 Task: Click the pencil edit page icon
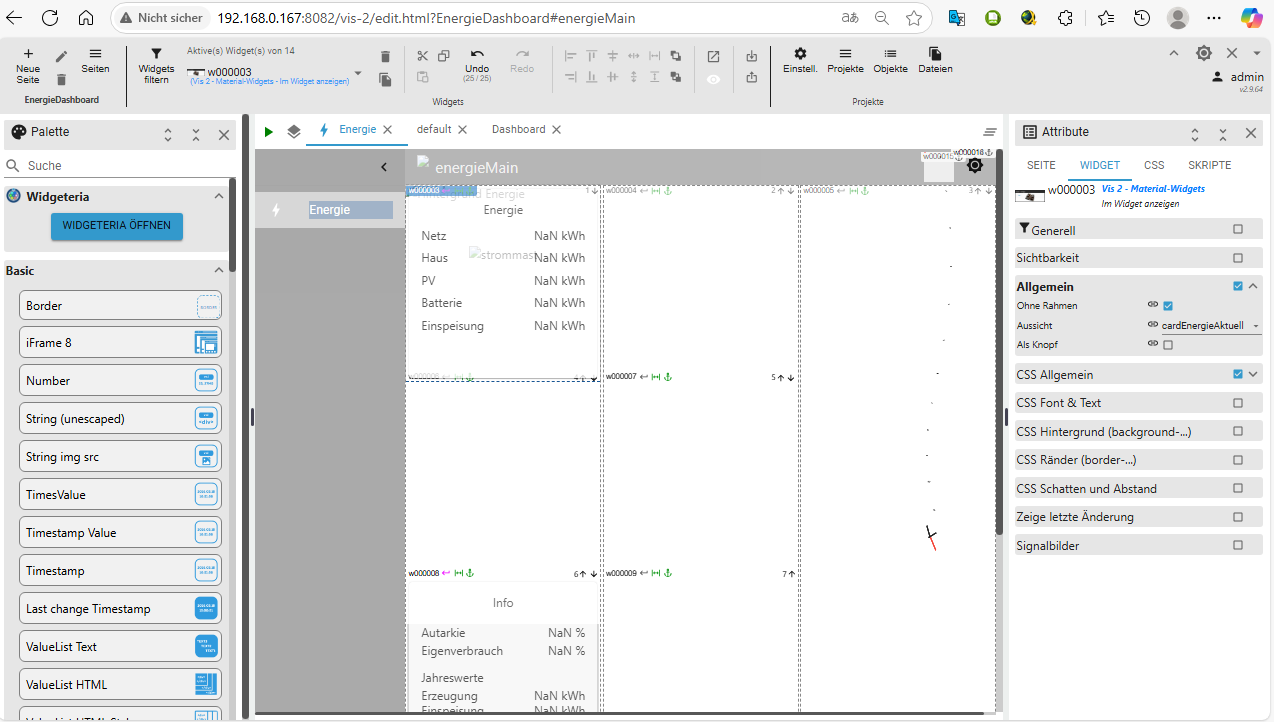tap(62, 57)
